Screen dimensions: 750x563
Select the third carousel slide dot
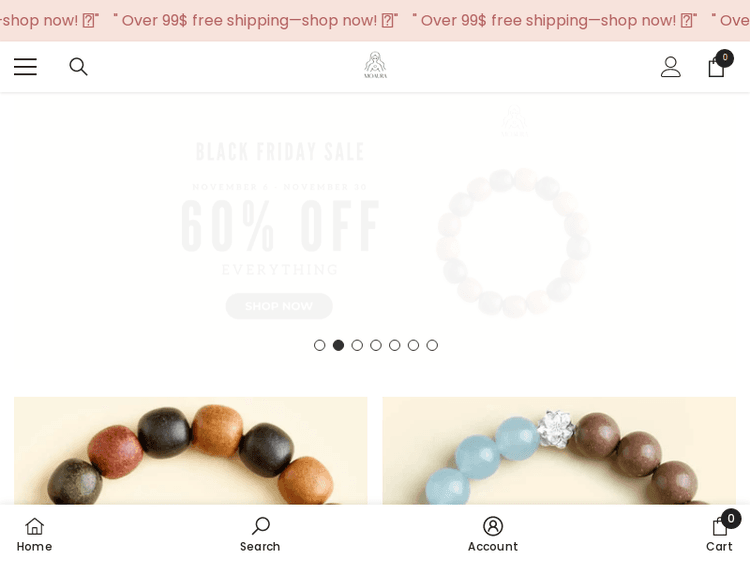(357, 345)
